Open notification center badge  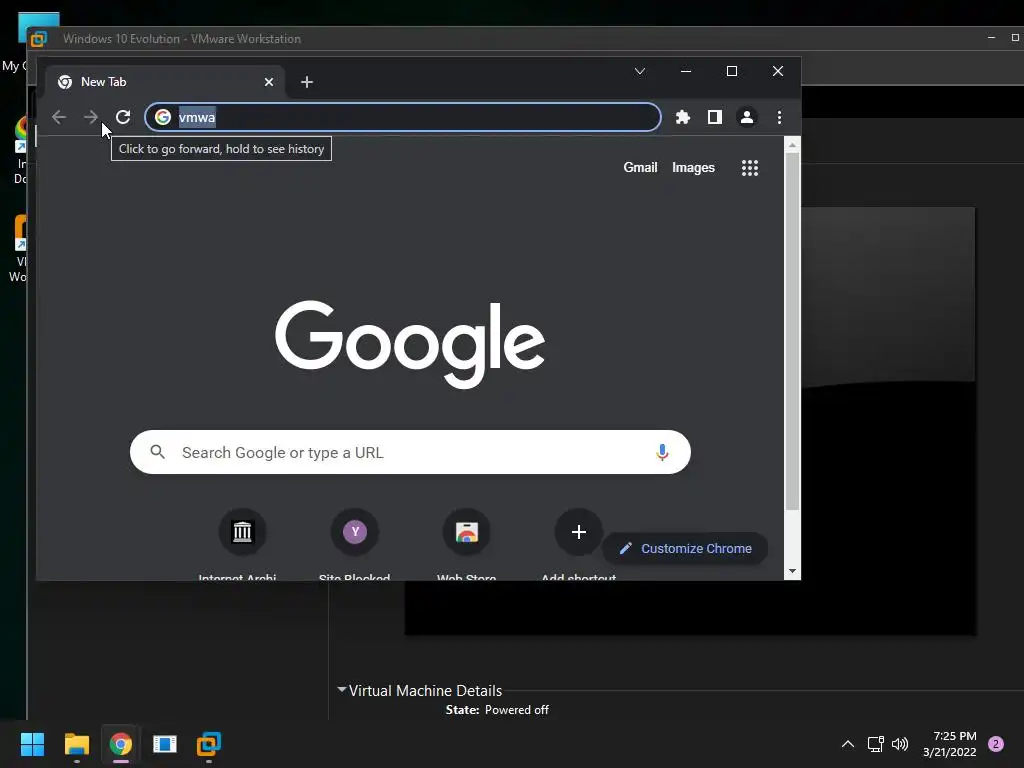point(996,744)
